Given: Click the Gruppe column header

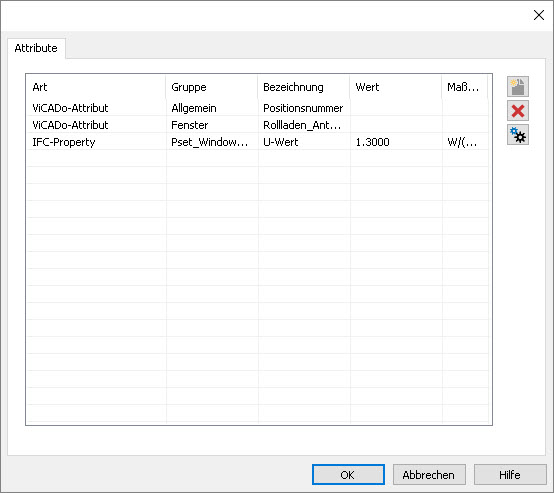Looking at the screenshot, I should click(x=212, y=87).
